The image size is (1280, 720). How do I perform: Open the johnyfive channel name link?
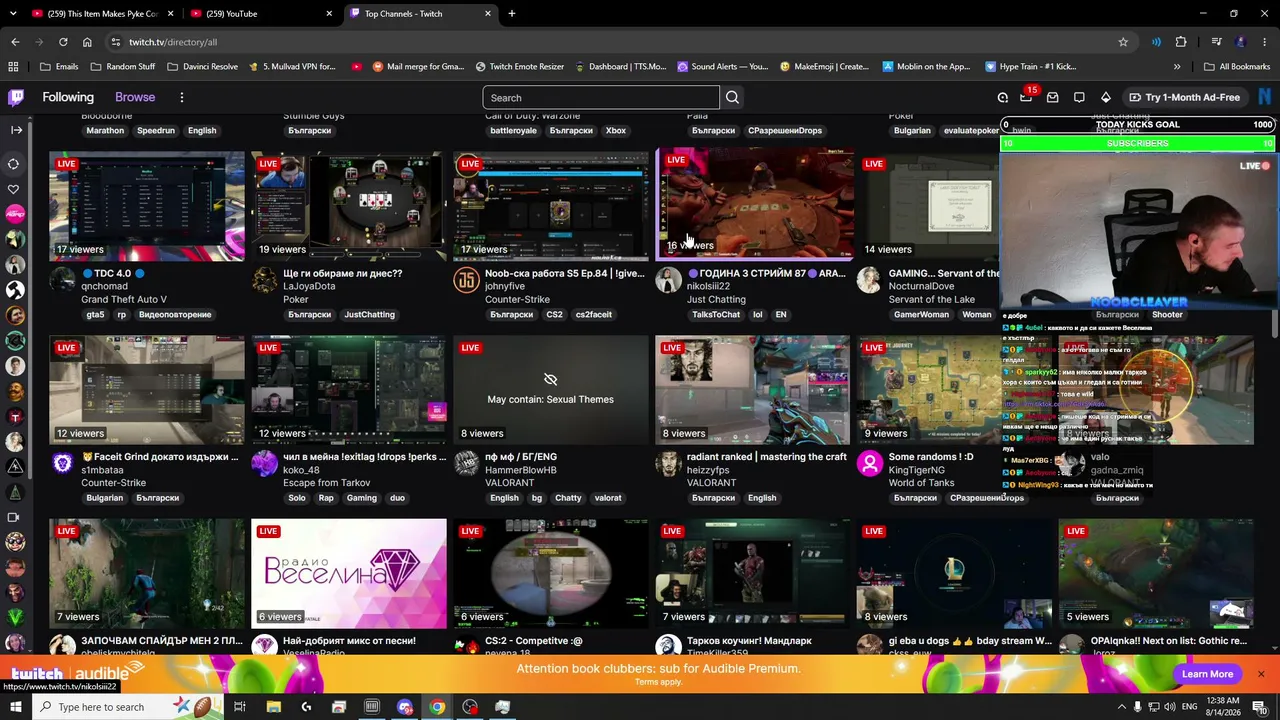(505, 286)
